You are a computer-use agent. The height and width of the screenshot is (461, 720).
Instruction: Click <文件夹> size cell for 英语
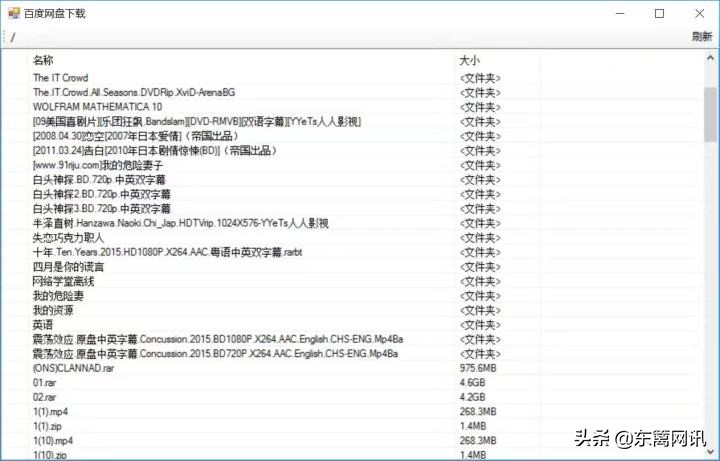(480, 325)
